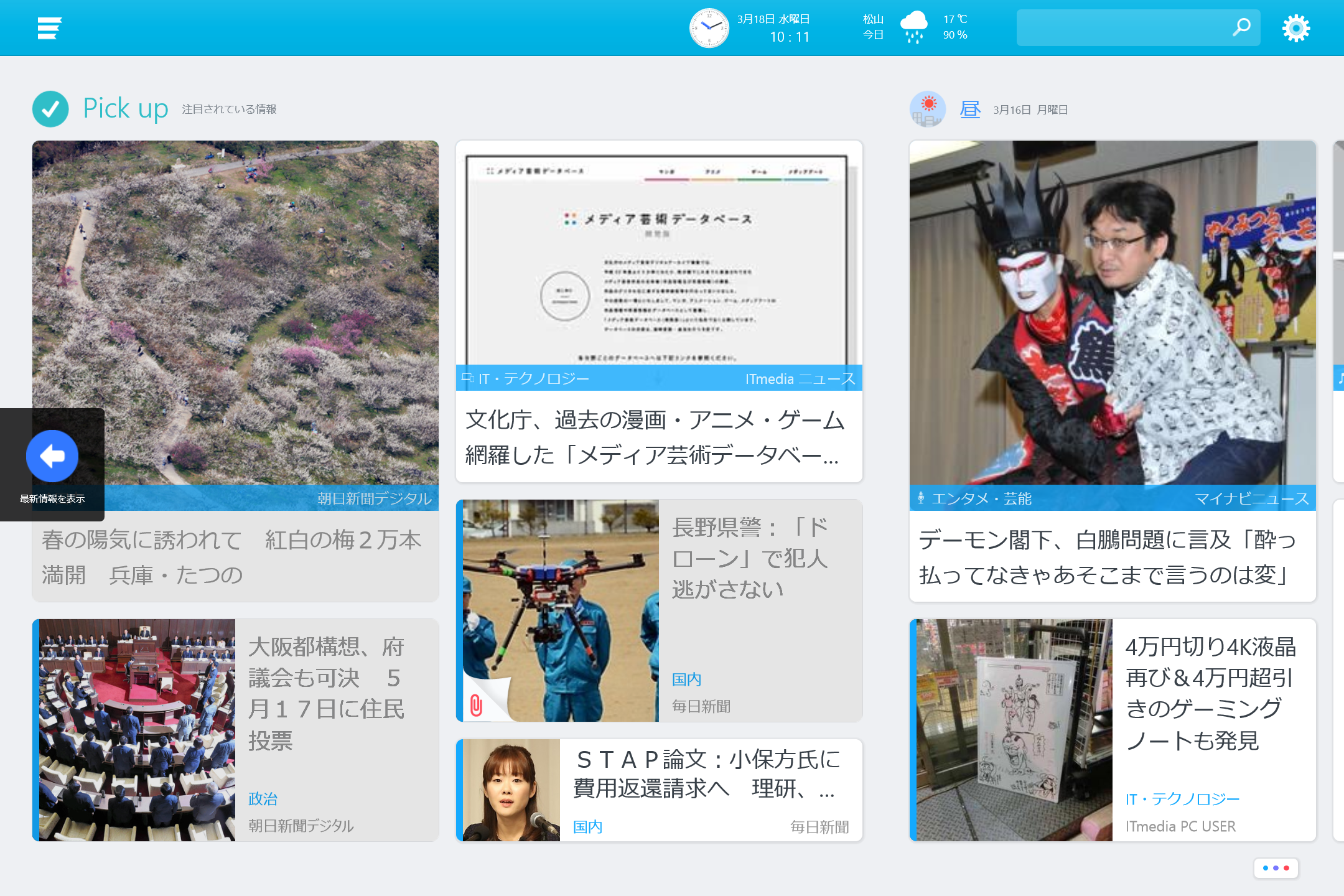Viewport: 1344px width, 896px height.
Task: Click the analog clock icon
Action: click(x=709, y=27)
